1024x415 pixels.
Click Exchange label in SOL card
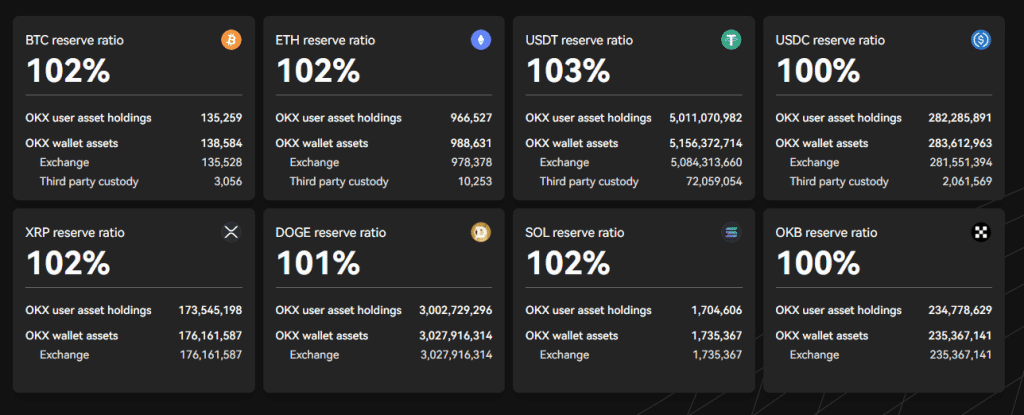(x=564, y=355)
